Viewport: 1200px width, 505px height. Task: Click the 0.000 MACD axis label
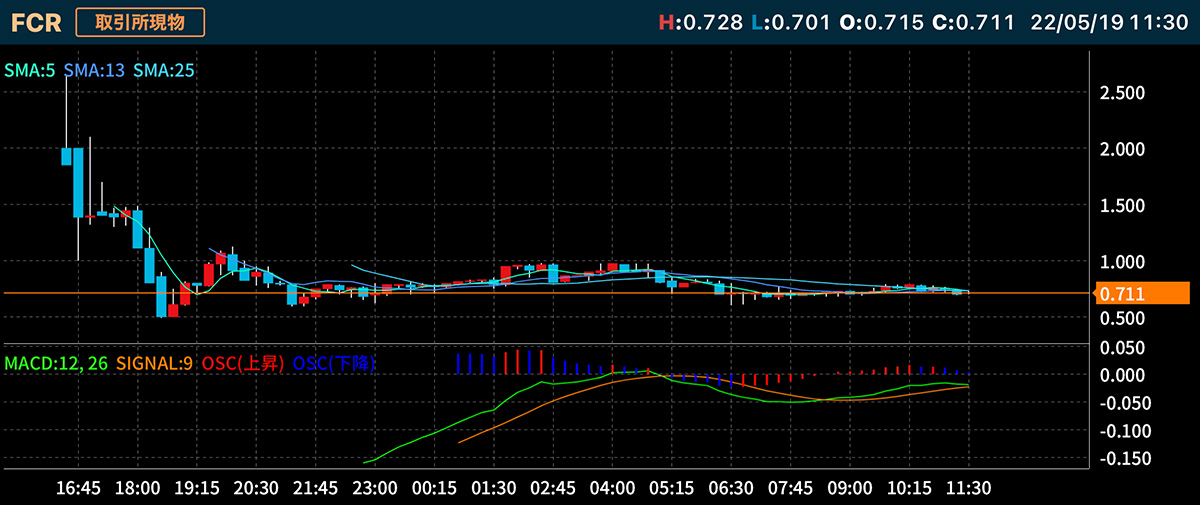[1121, 375]
